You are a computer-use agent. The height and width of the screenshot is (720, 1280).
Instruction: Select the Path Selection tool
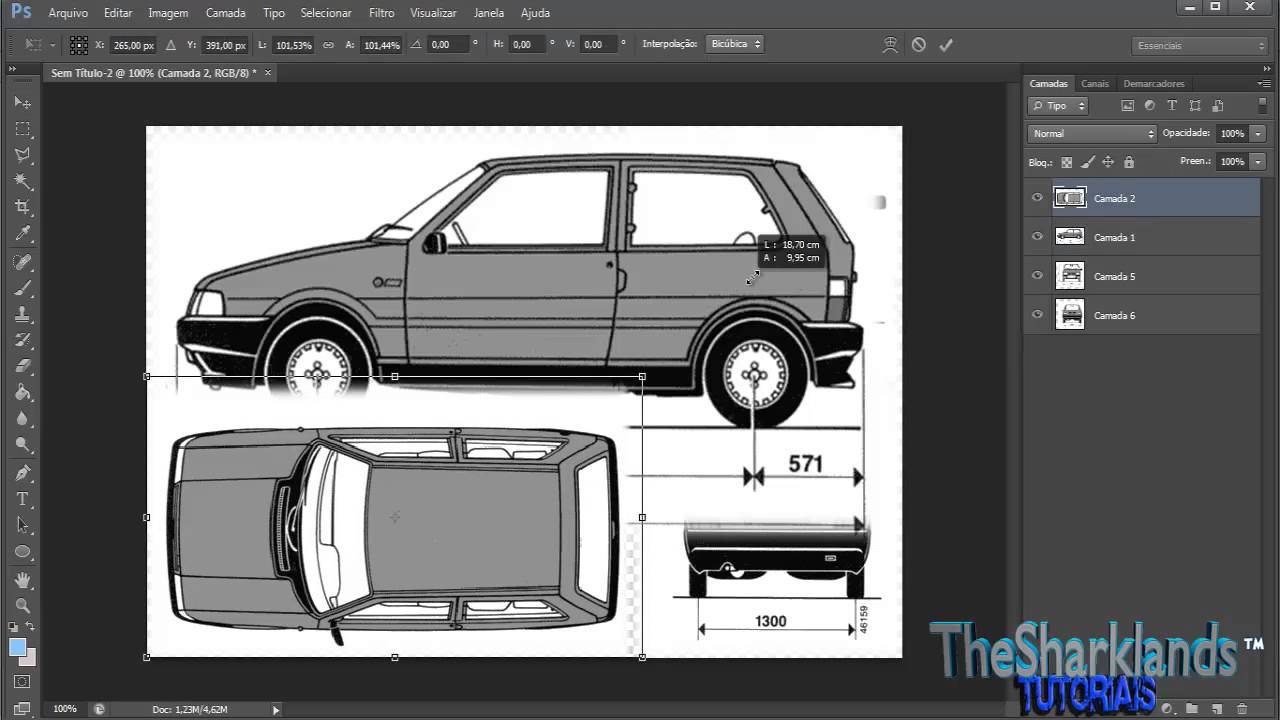tap(22, 525)
